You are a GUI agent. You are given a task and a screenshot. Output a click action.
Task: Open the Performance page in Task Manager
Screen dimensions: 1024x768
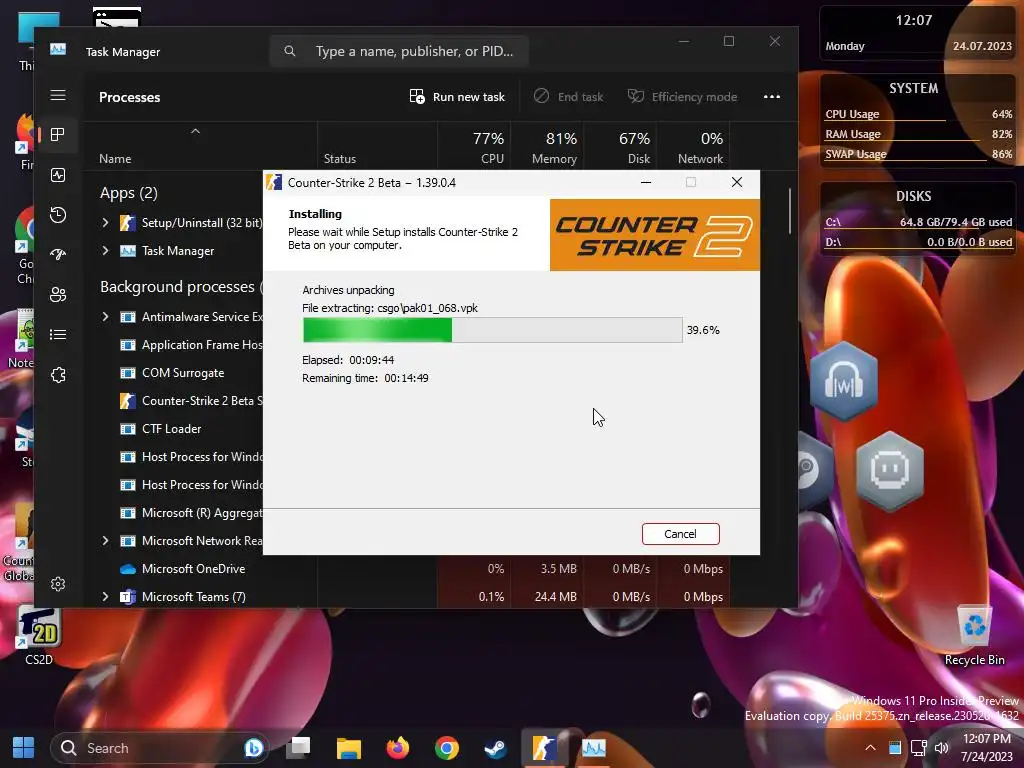point(58,175)
